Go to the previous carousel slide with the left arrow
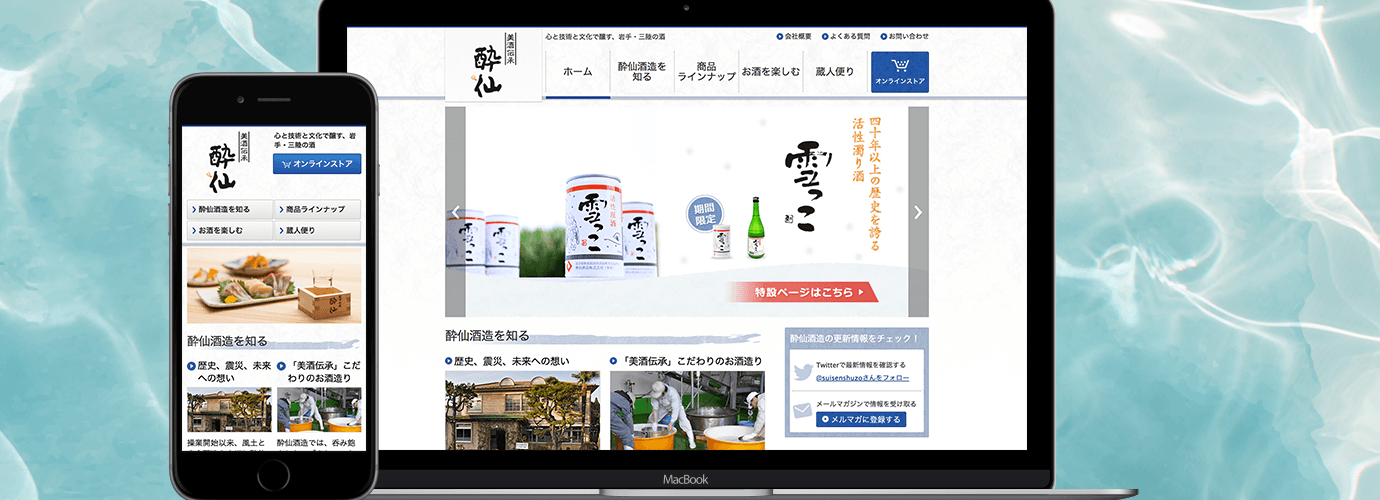 [456, 212]
